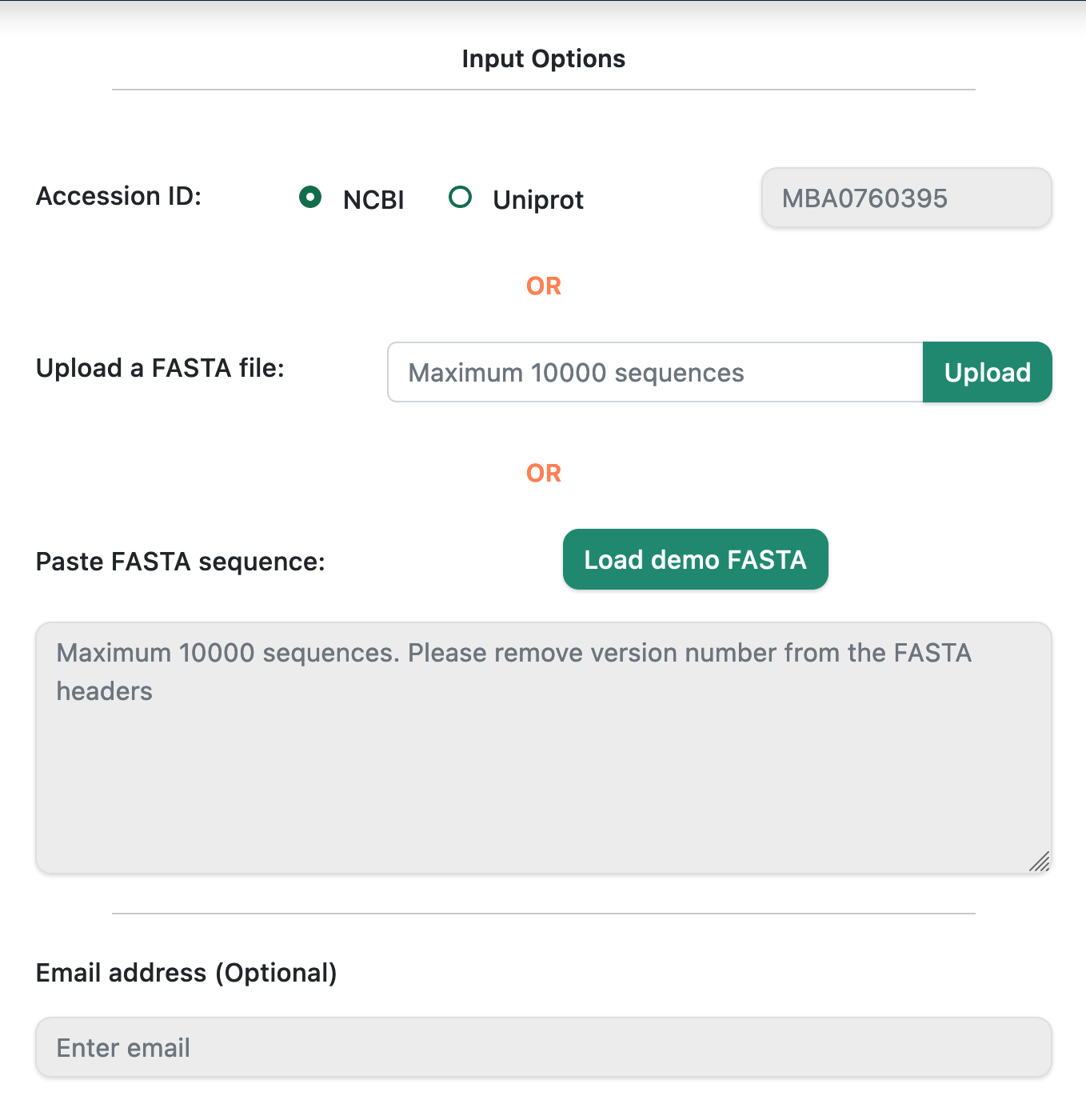Click the OR text below Accession ID
The width and height of the screenshot is (1086, 1120).
coord(544,286)
